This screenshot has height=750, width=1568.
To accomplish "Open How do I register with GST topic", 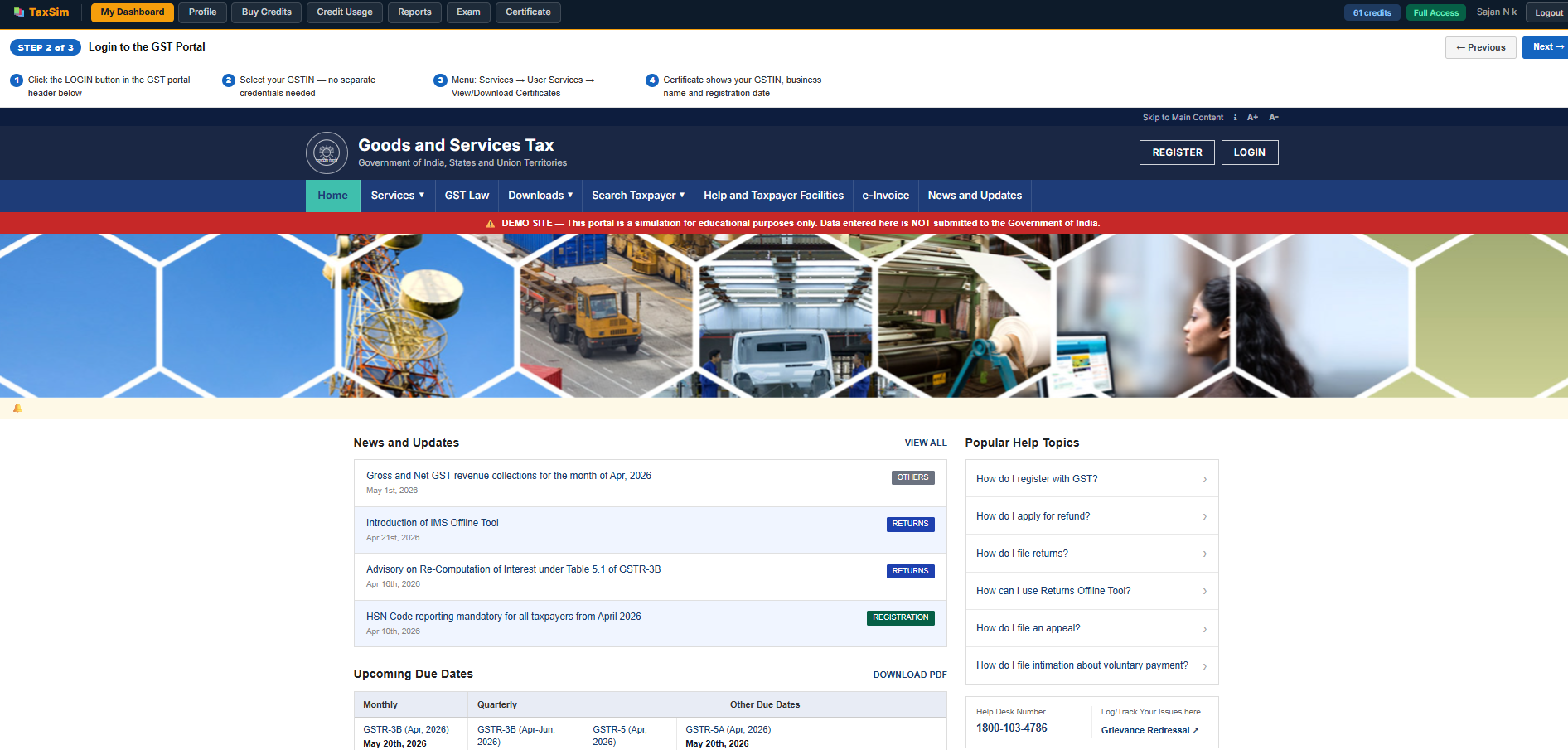I will [1091, 479].
